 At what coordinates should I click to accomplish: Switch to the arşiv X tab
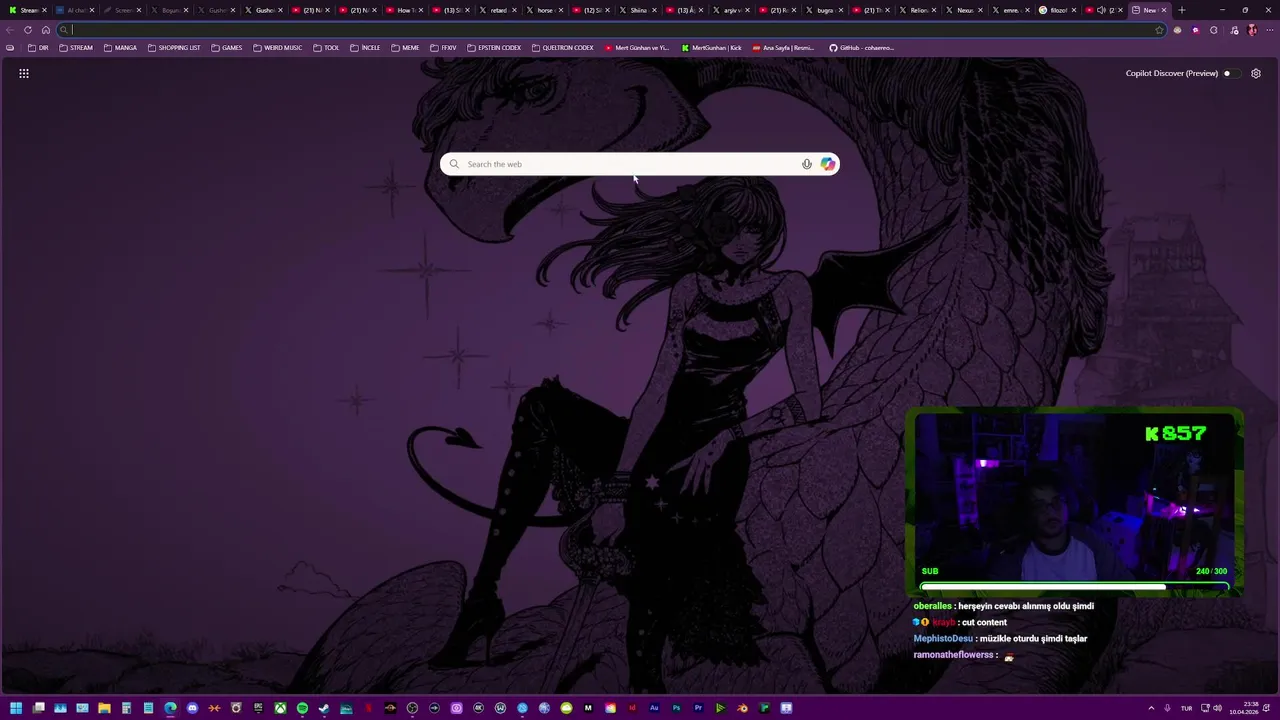729,10
